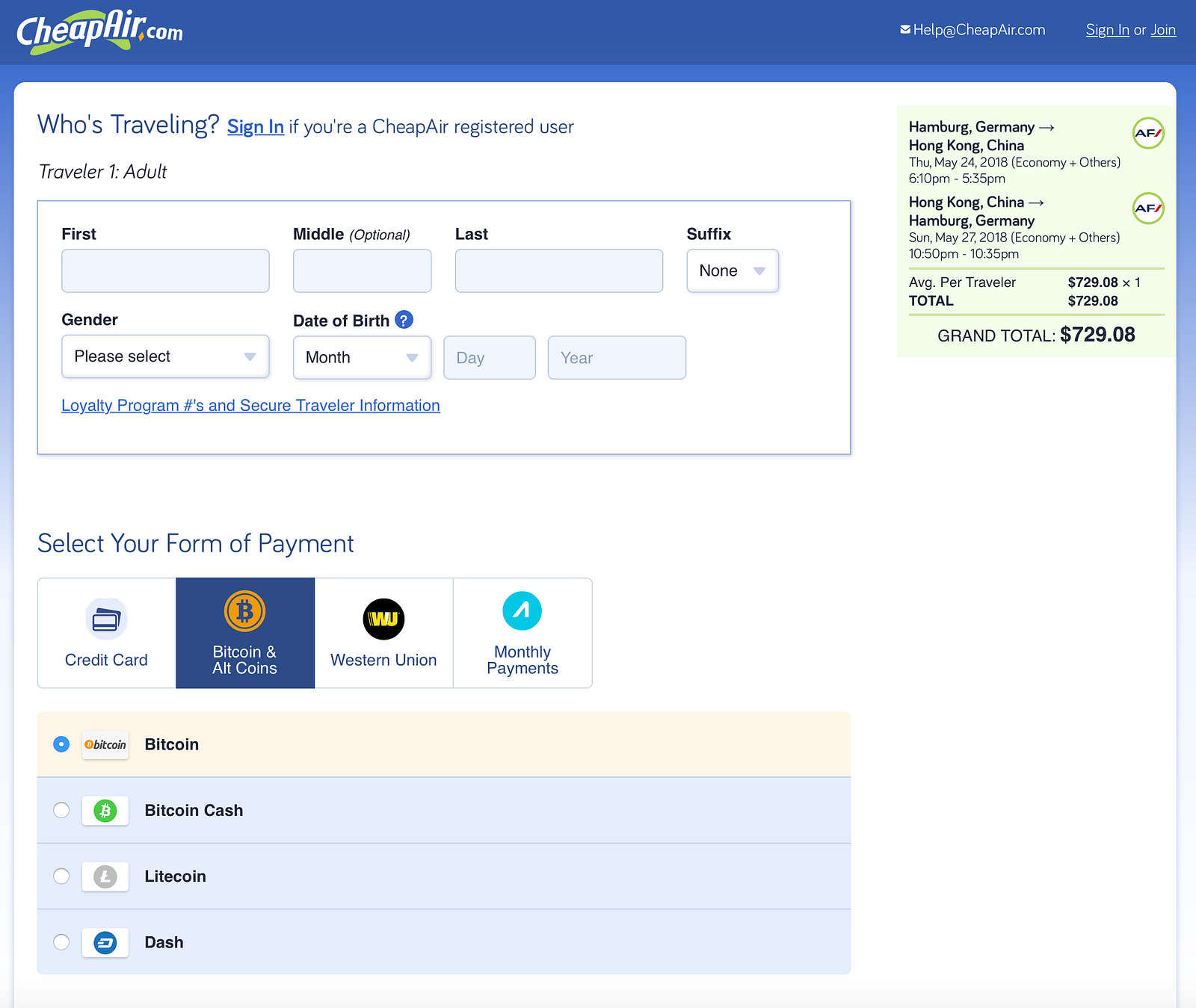Click the grey Litecoin logo

click(105, 876)
